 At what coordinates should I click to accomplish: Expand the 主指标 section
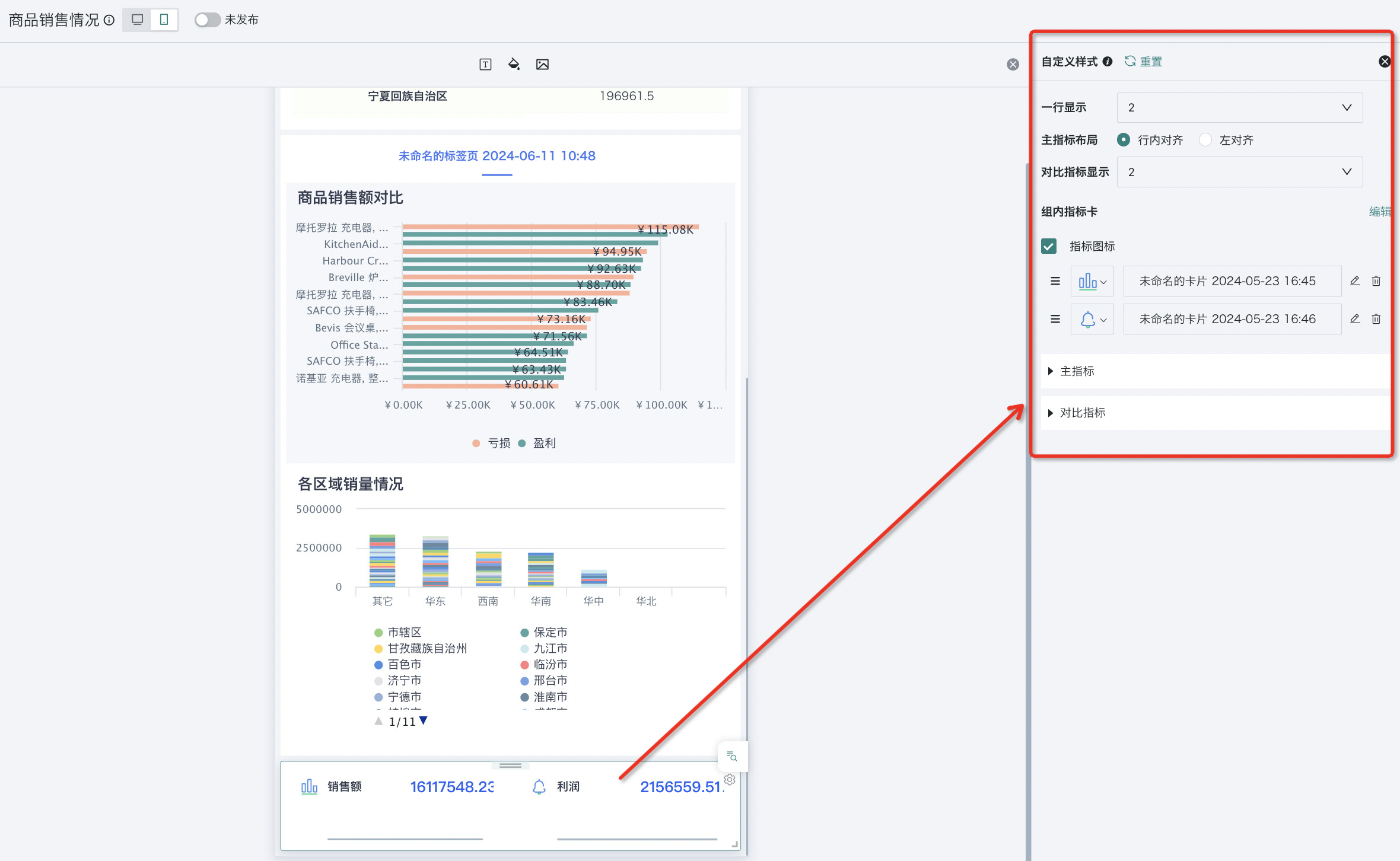(1077, 371)
